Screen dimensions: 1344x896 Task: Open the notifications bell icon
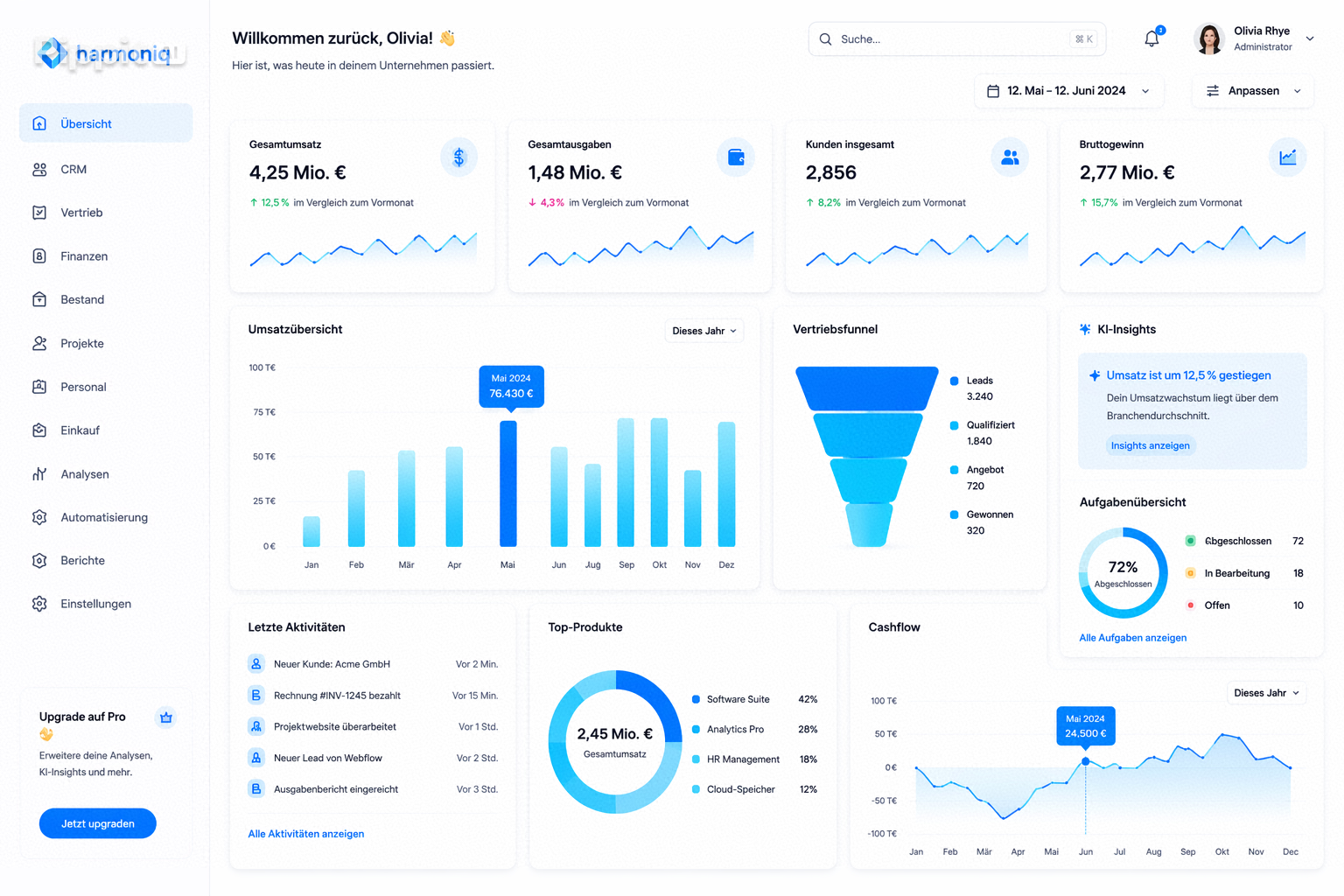coord(1151,38)
